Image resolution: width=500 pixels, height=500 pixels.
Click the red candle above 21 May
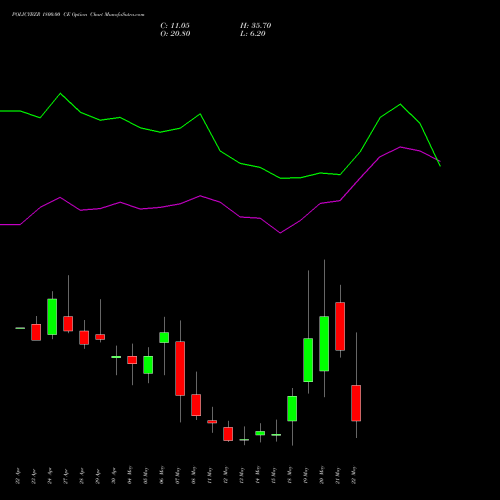(x=340, y=326)
